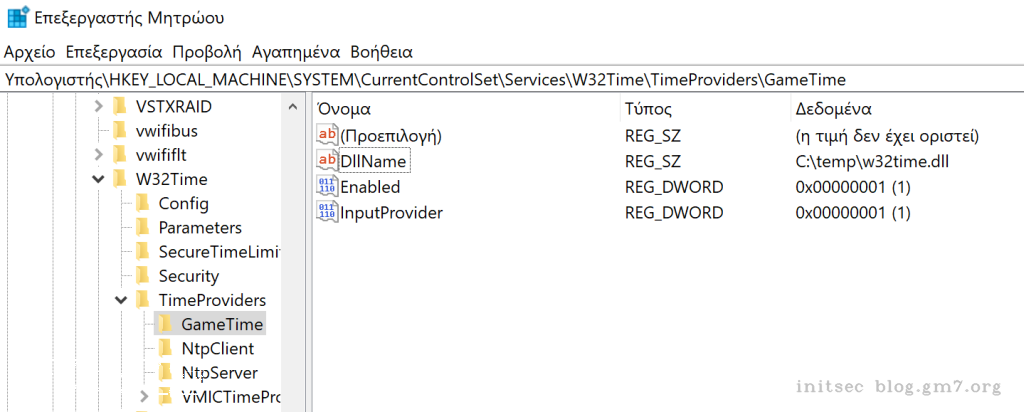Image resolution: width=1024 pixels, height=412 pixels.
Task: Expand the VSTXRAID tree node
Action: [97, 106]
